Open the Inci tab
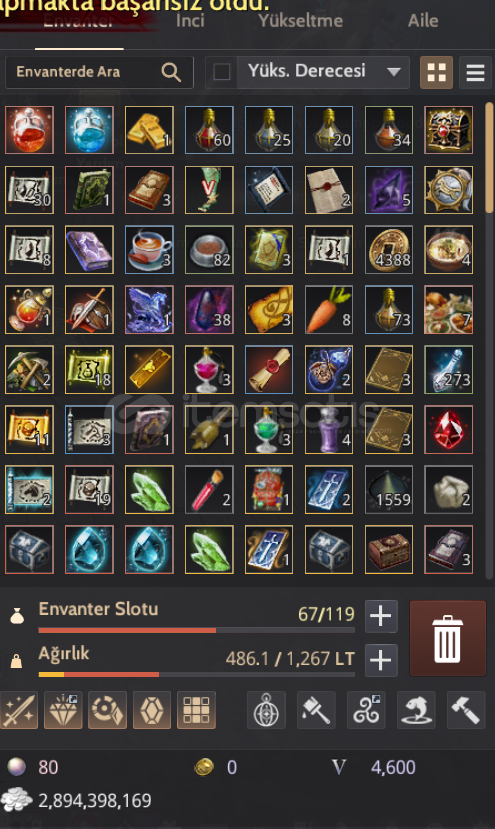495x829 pixels. (190, 21)
